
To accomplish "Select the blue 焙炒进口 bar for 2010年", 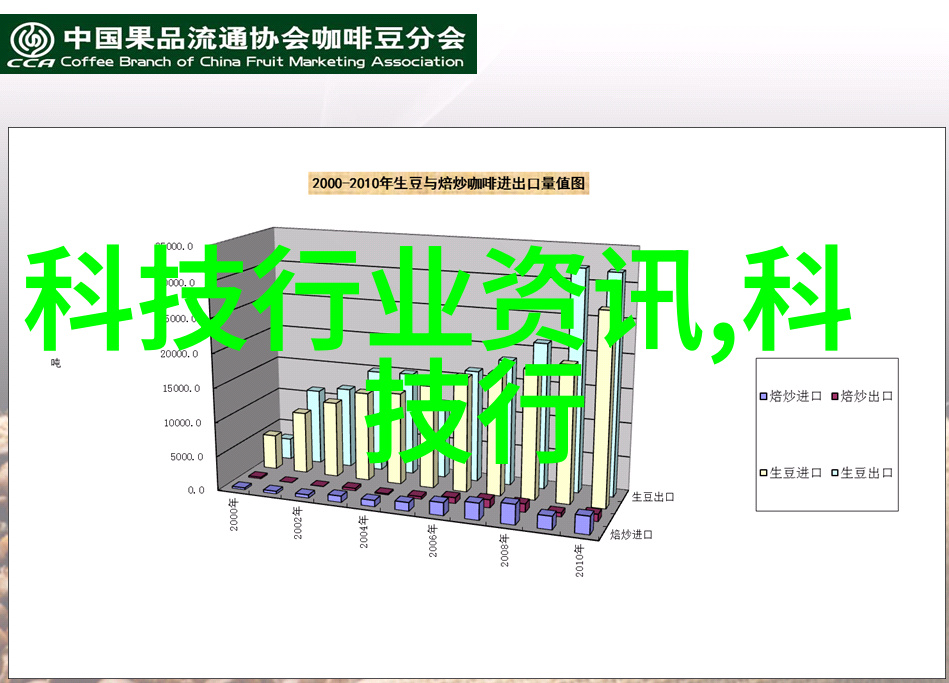I will 585,523.
